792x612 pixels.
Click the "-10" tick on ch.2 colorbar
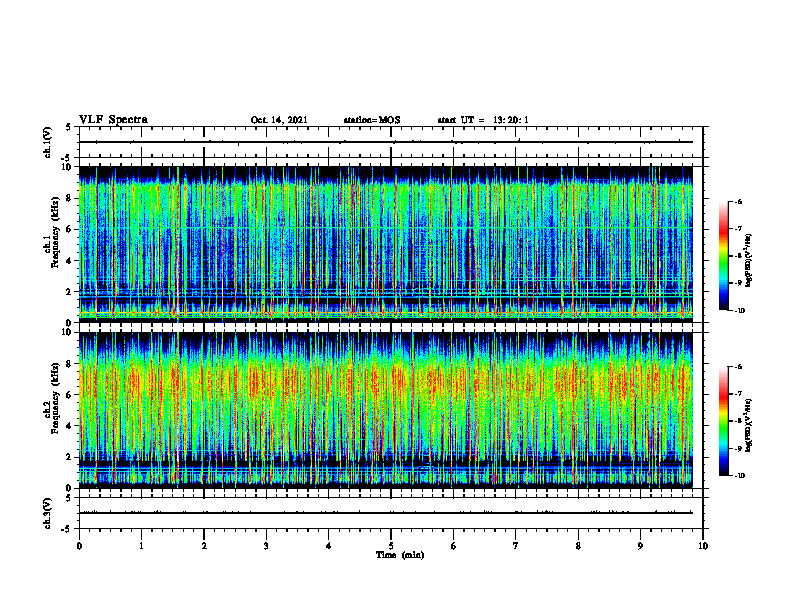(740, 476)
